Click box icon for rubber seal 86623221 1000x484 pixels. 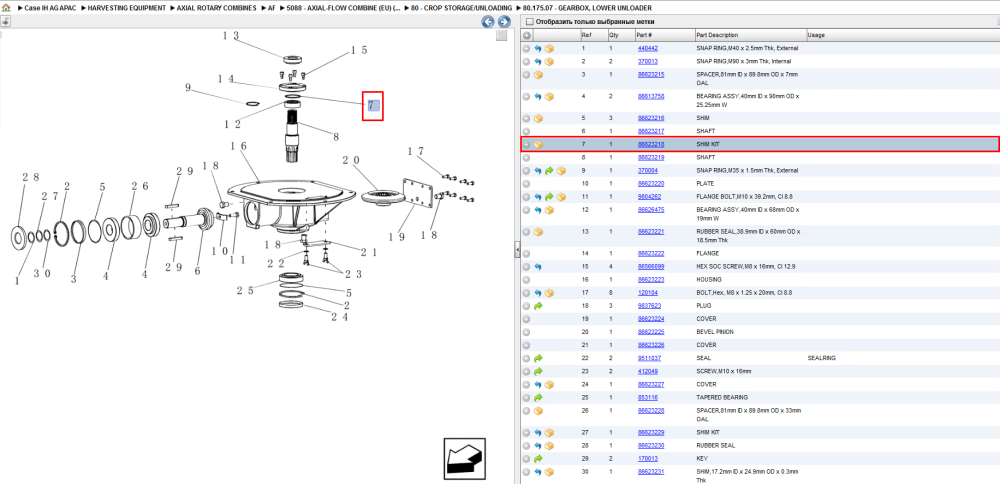coord(538,231)
